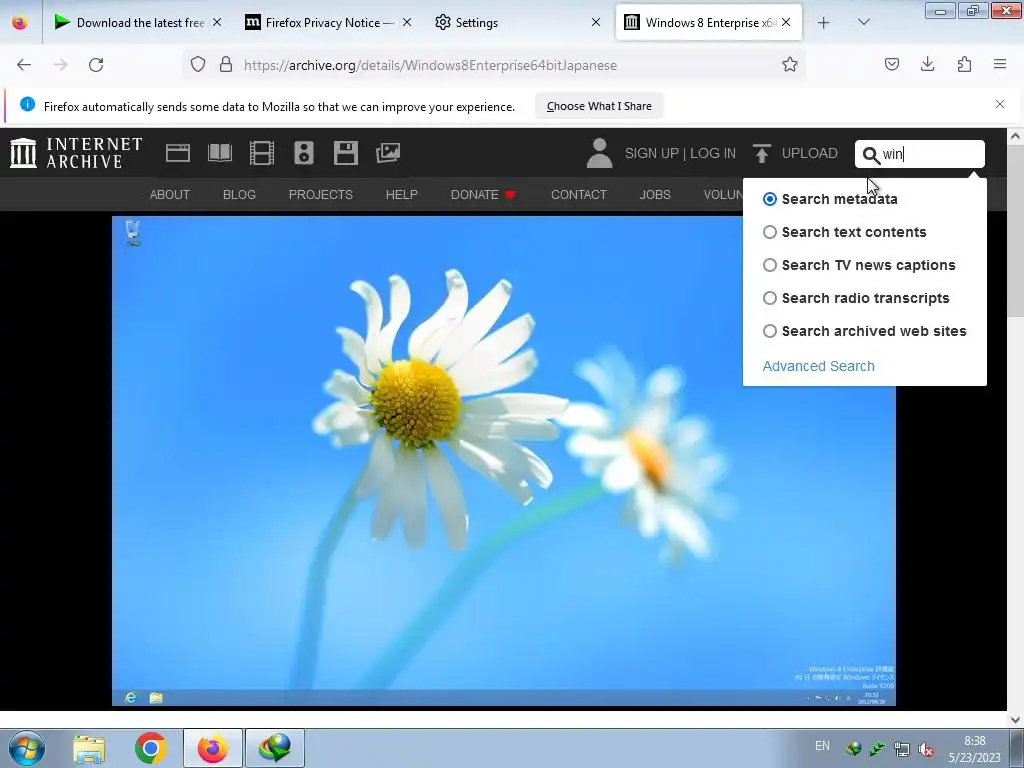Viewport: 1024px width, 768px height.
Task: Click the UPLOAD link text
Action: [809, 153]
